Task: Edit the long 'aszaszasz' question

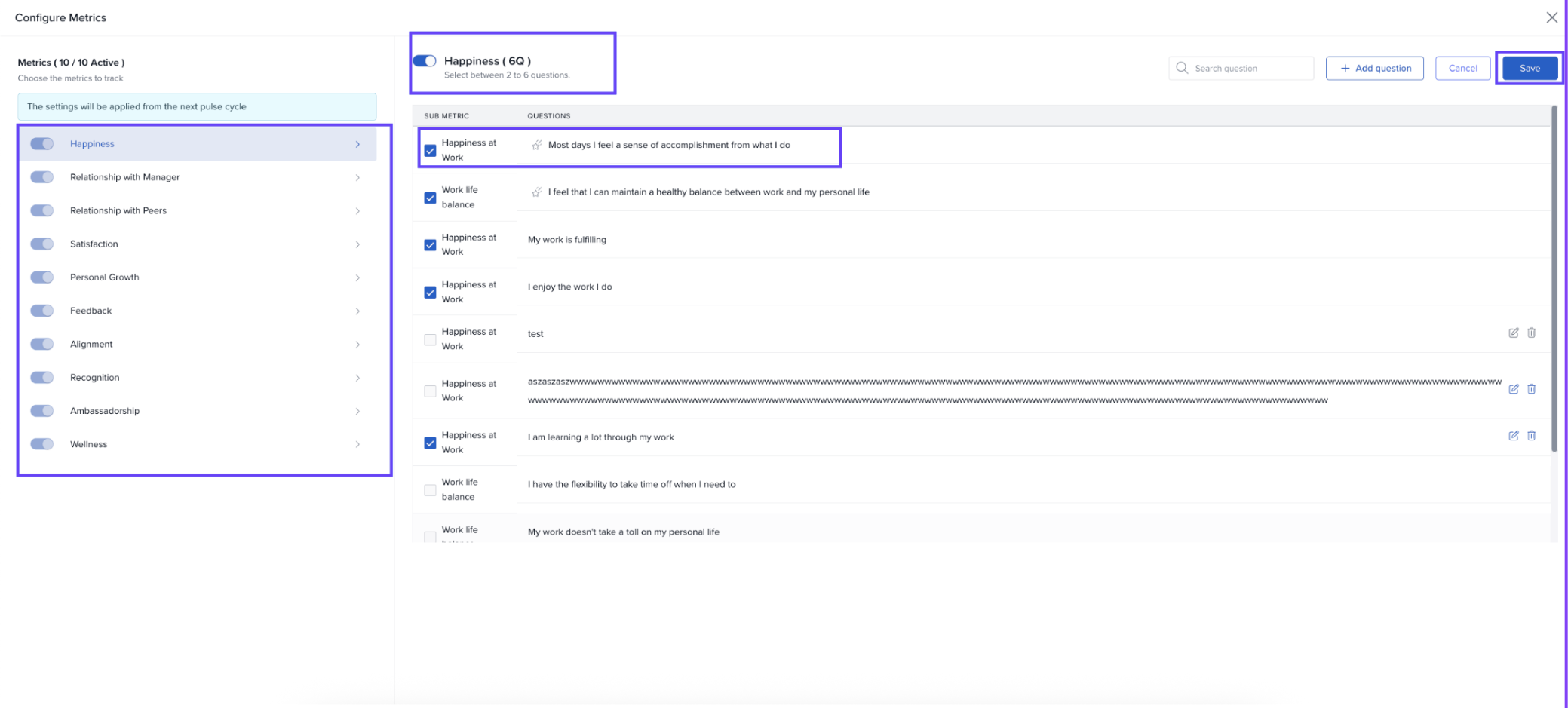Action: [1513, 389]
